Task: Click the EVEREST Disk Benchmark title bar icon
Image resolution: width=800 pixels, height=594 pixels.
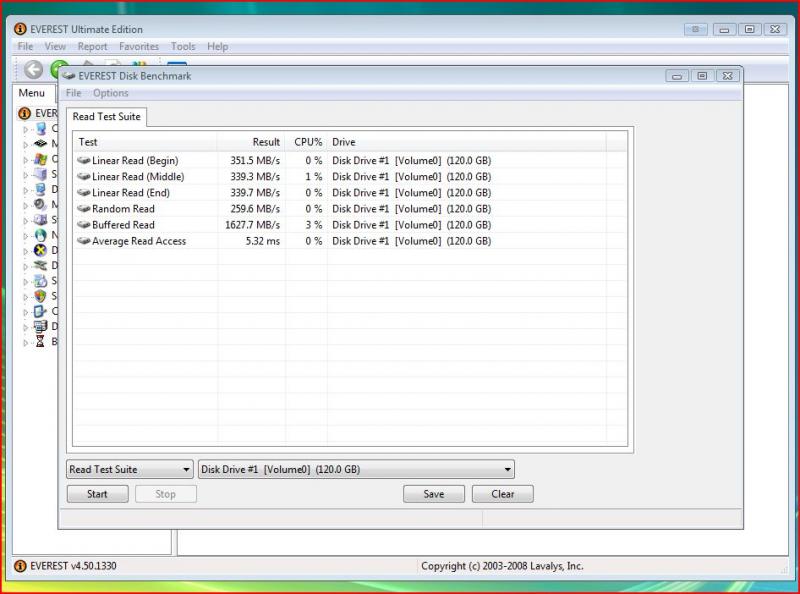Action: (69, 76)
